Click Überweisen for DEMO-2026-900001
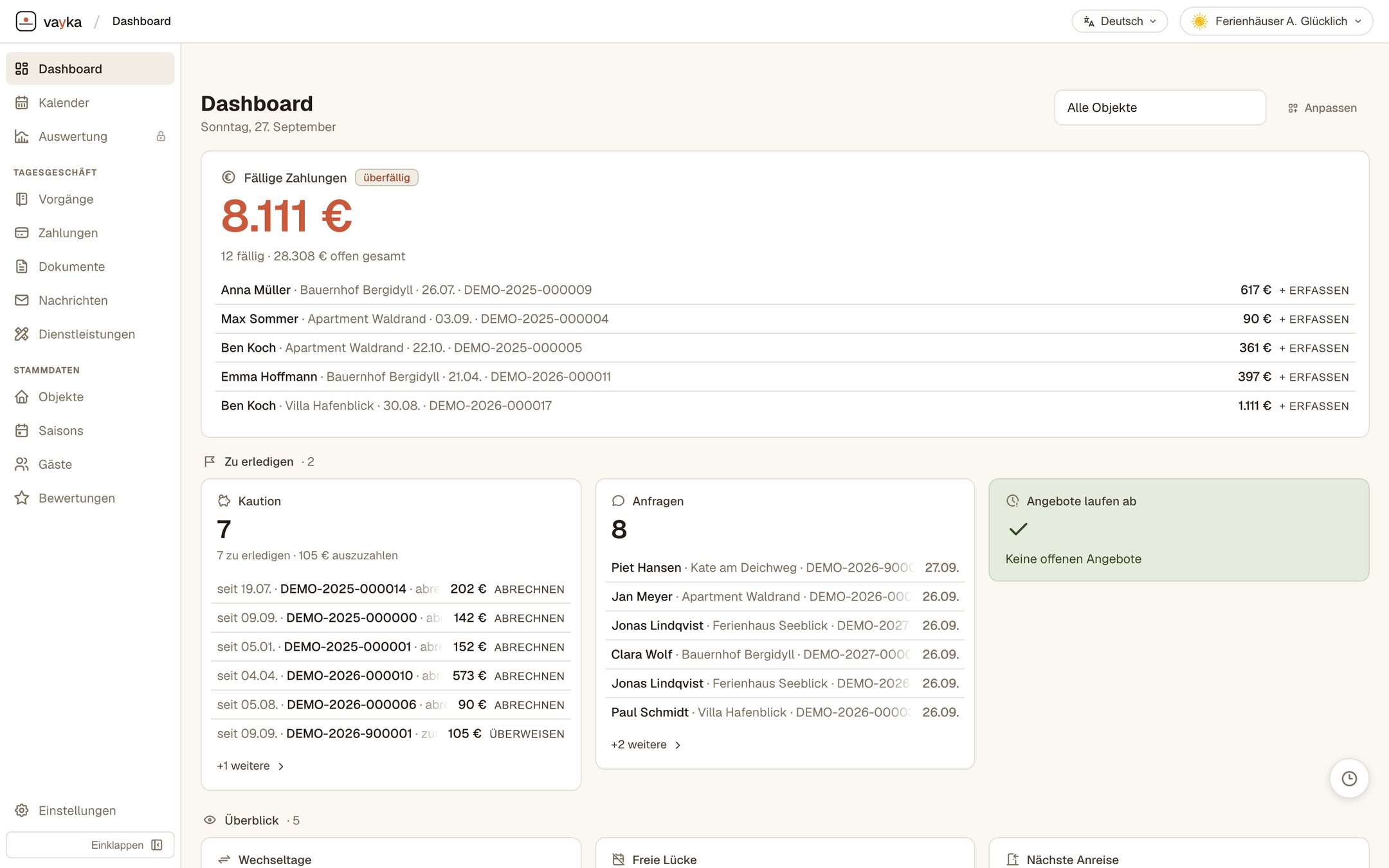This screenshot has height=868, width=1389. (x=527, y=734)
